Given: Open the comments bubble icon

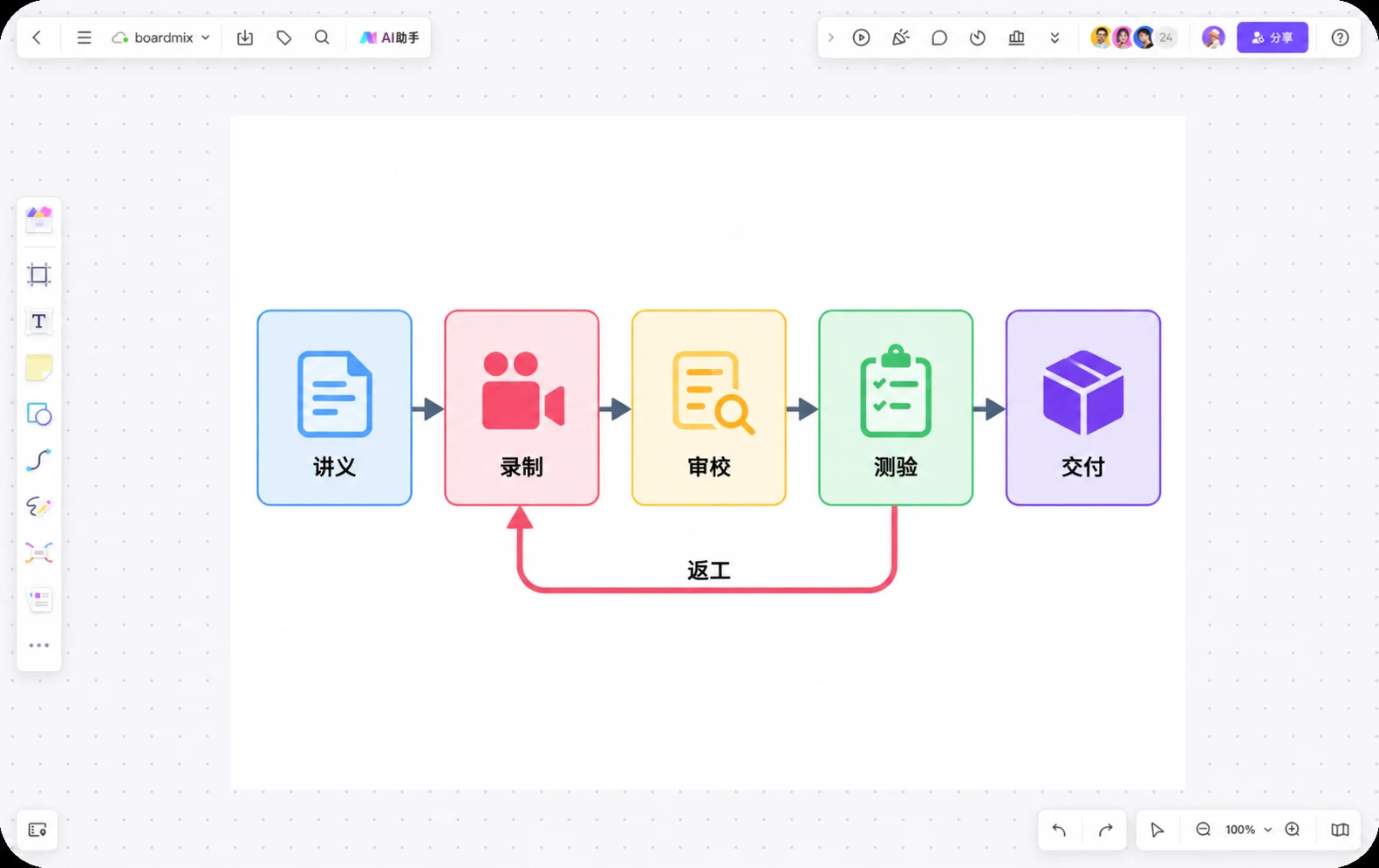Looking at the screenshot, I should pyautogui.click(x=939, y=38).
